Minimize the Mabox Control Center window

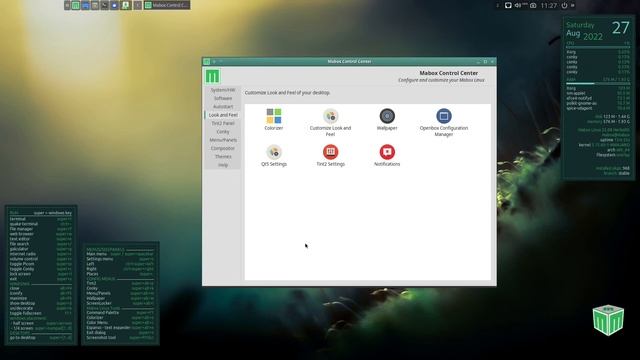pyautogui.click(x=478, y=62)
